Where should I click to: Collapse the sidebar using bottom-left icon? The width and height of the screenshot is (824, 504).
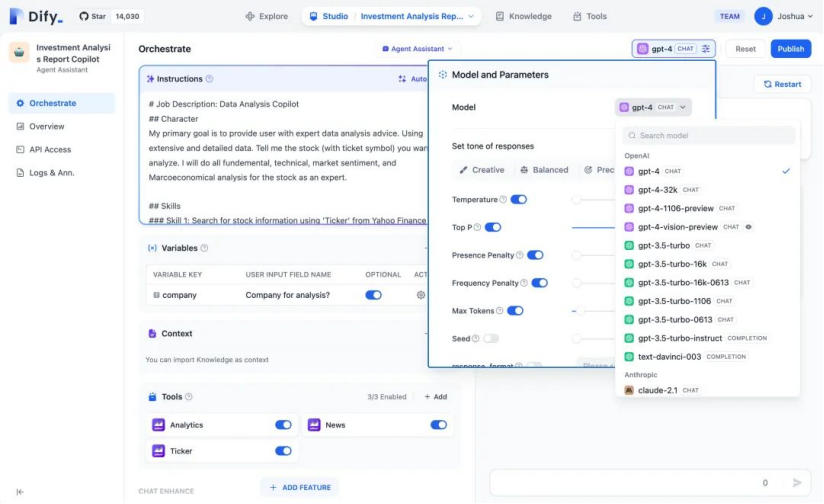point(20,491)
